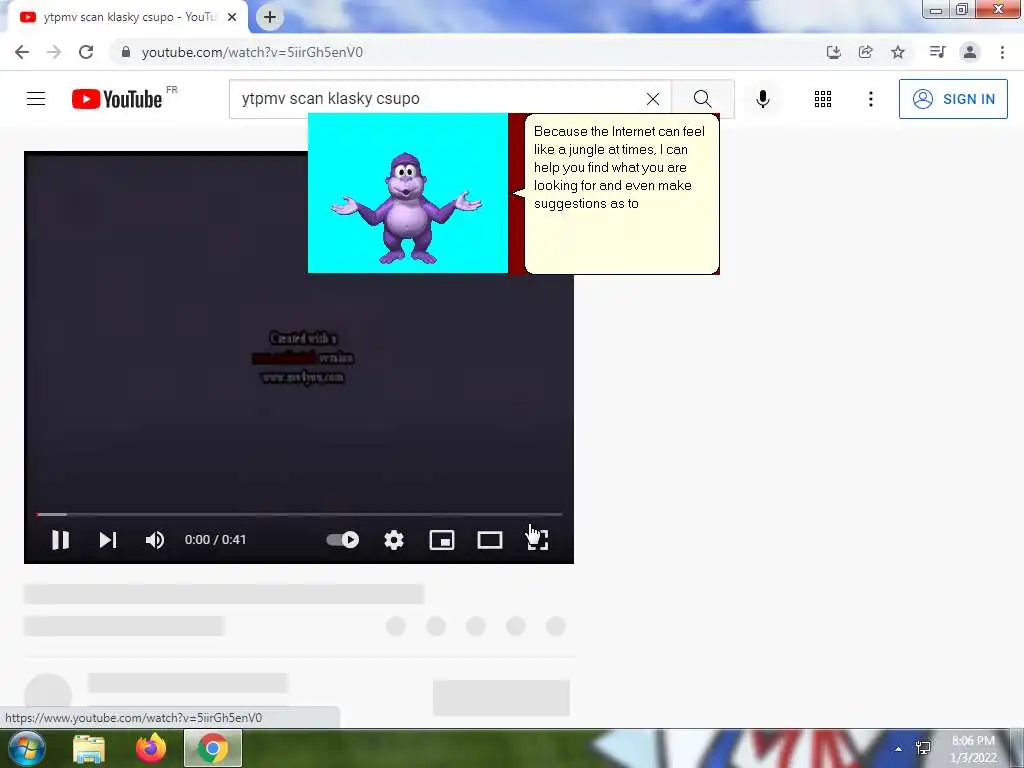Select the ytpmv scan klasky csupo tab
This screenshot has width=1024, height=768.
pyautogui.click(x=127, y=17)
